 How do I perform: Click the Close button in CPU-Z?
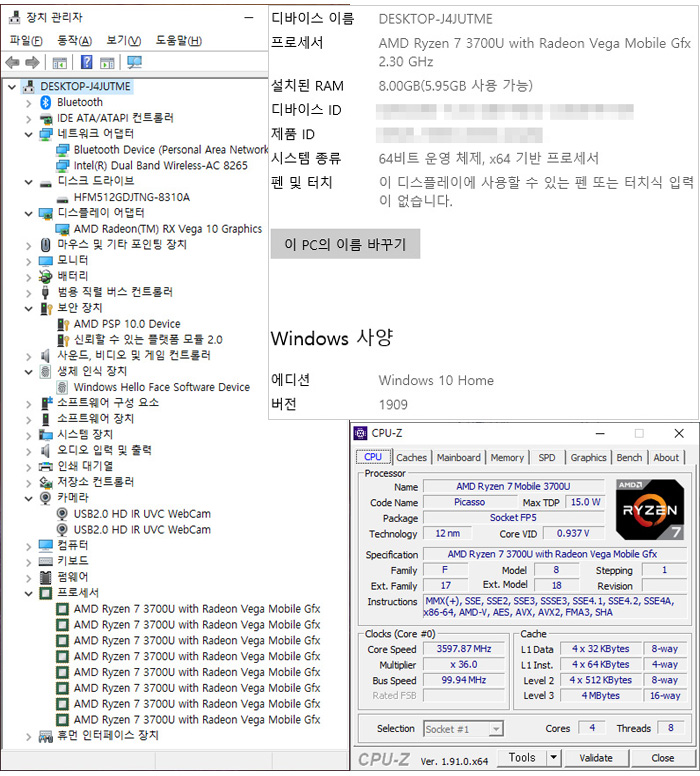coord(662,758)
